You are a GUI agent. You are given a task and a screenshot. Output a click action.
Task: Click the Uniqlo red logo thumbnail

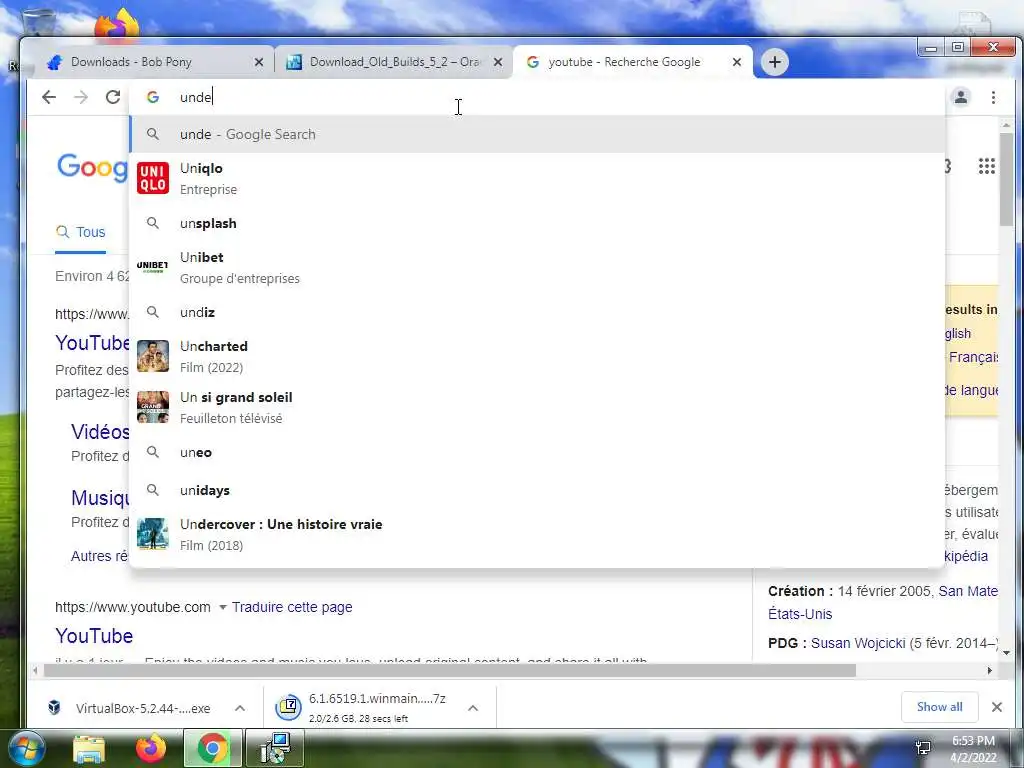click(153, 178)
